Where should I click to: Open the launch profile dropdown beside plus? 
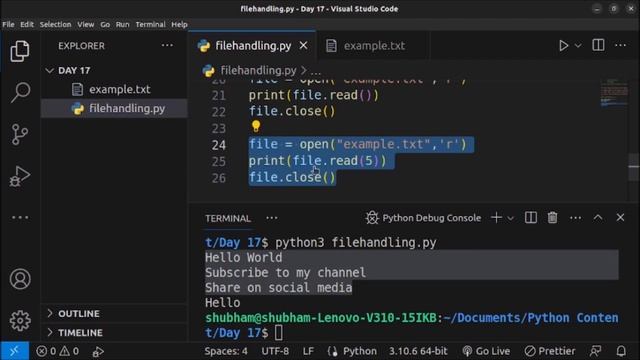(511, 218)
